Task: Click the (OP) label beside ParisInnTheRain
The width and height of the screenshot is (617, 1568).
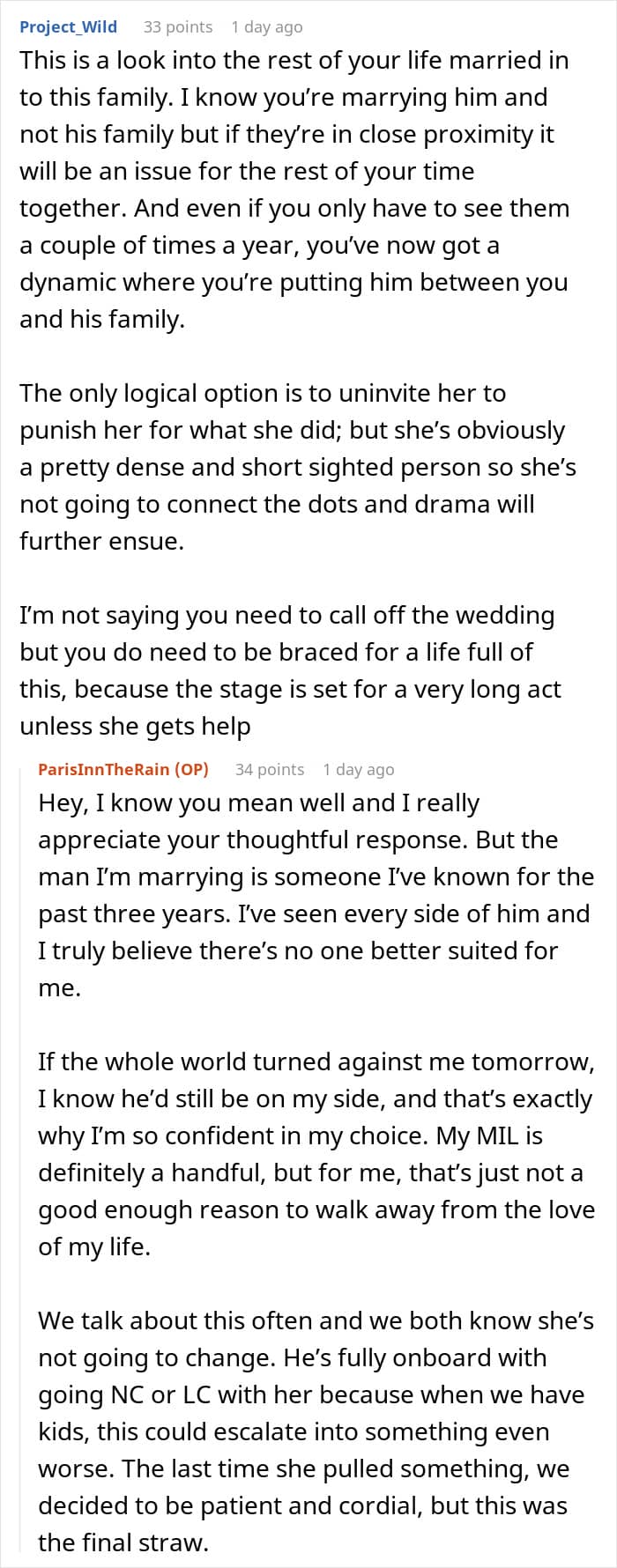Action: point(191,769)
